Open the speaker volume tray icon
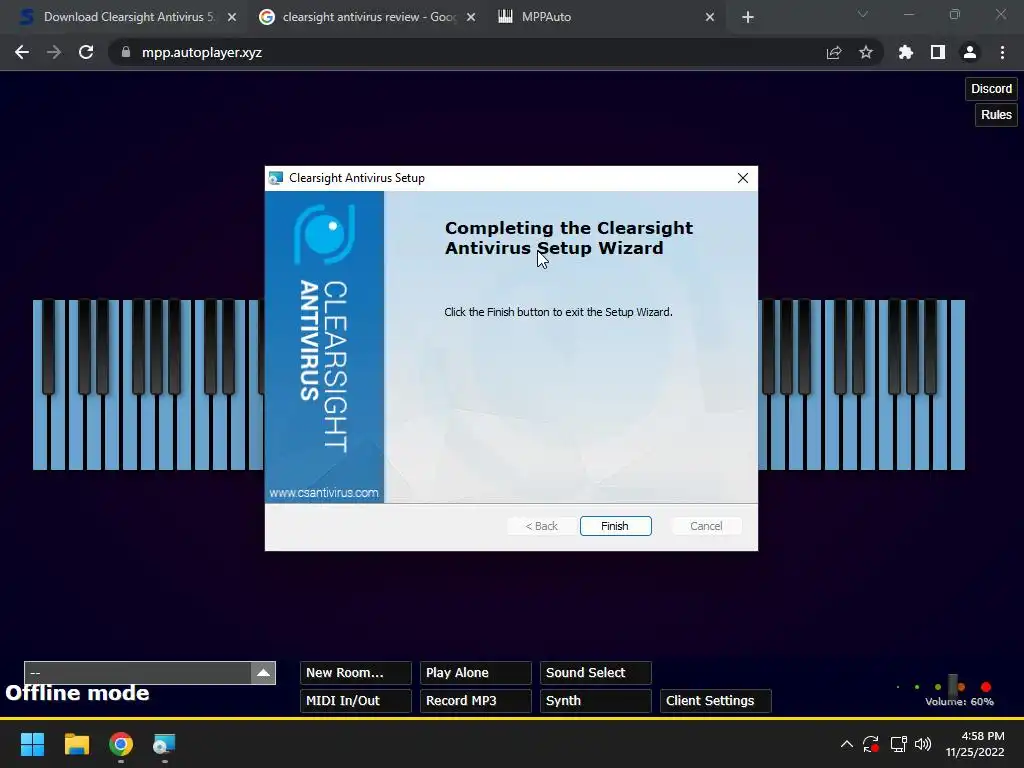The image size is (1024, 768). [x=923, y=744]
